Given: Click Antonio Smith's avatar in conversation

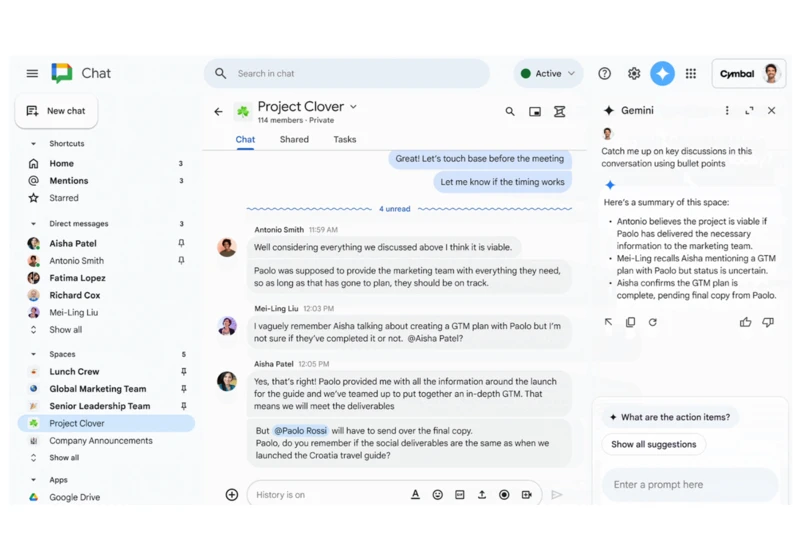Looking at the screenshot, I should 227,247.
